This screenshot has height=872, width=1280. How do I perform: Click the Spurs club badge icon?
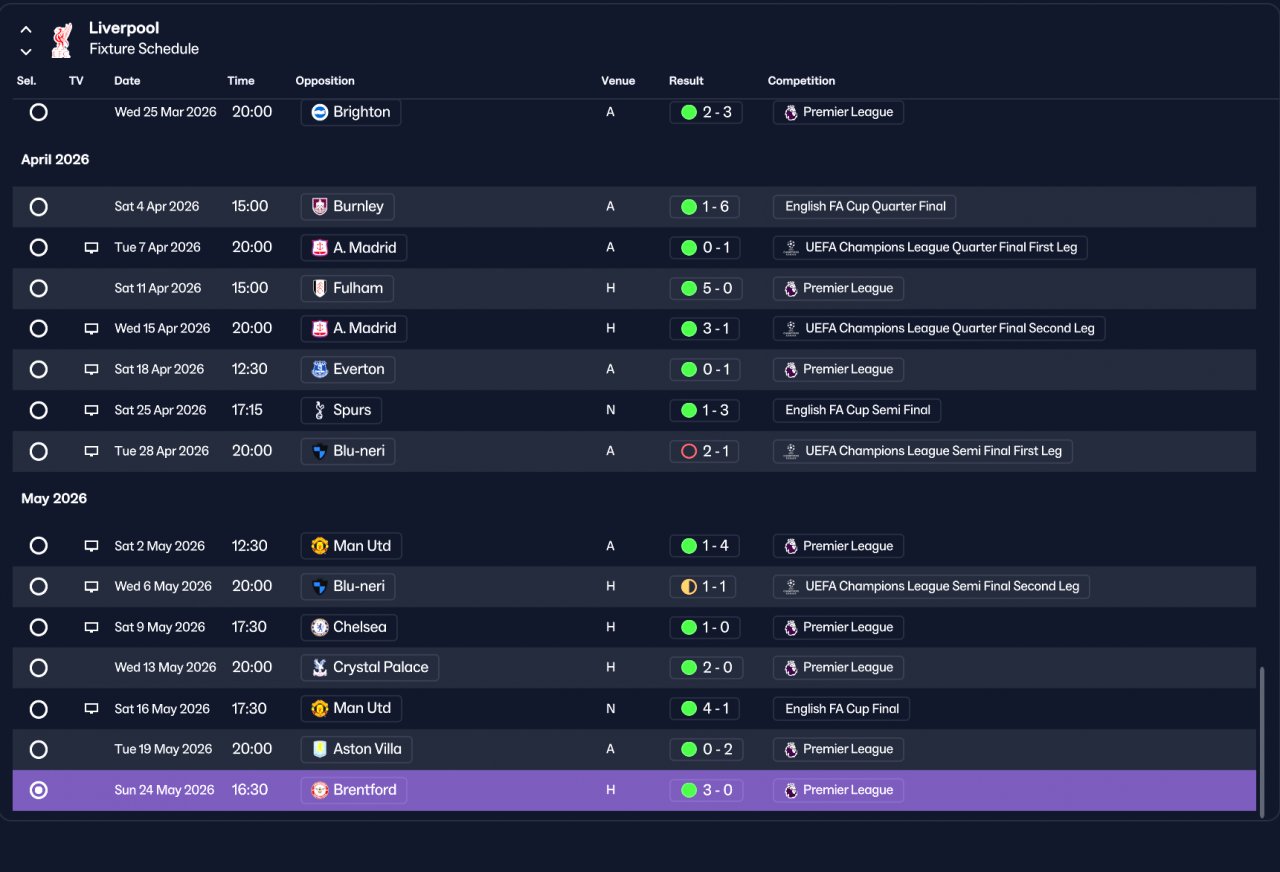point(320,410)
